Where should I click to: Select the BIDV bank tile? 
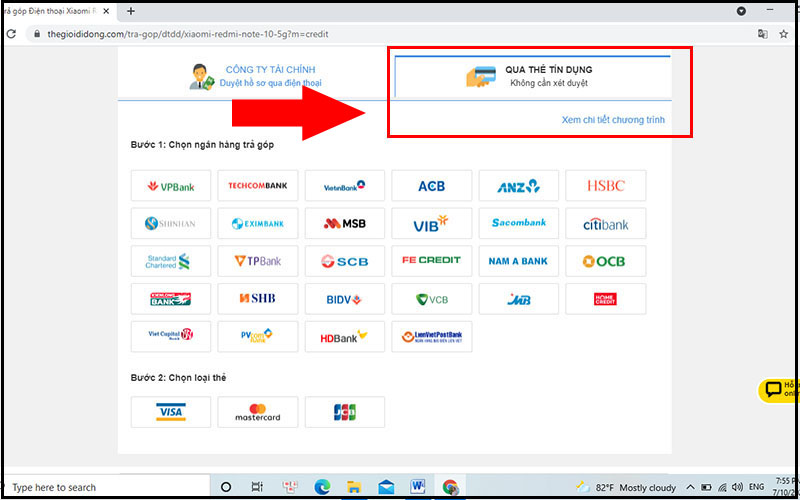345,299
